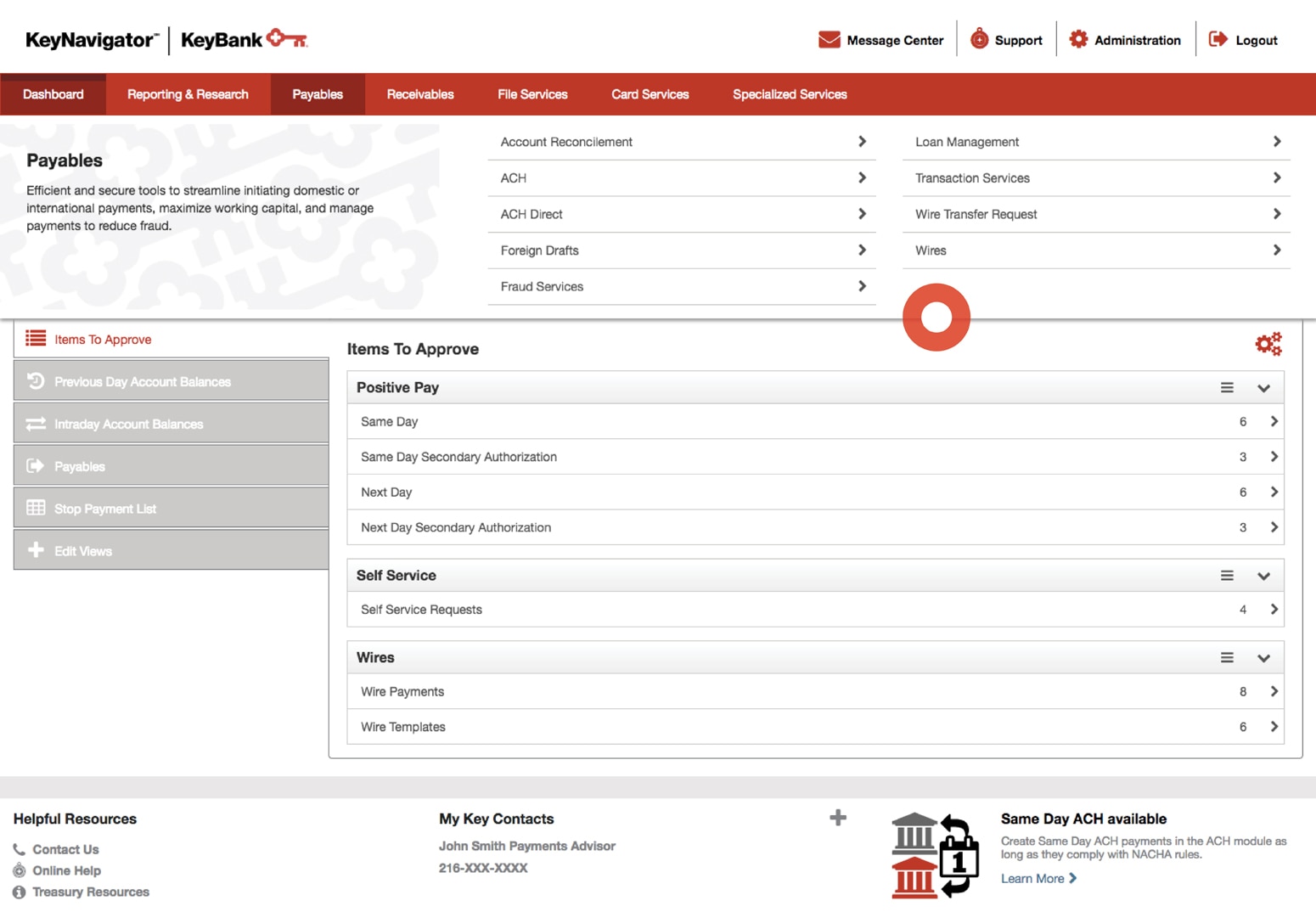Screen dimensions: 1316x923
Task: Click Previous Day Account Balances history icon
Action: point(36,381)
